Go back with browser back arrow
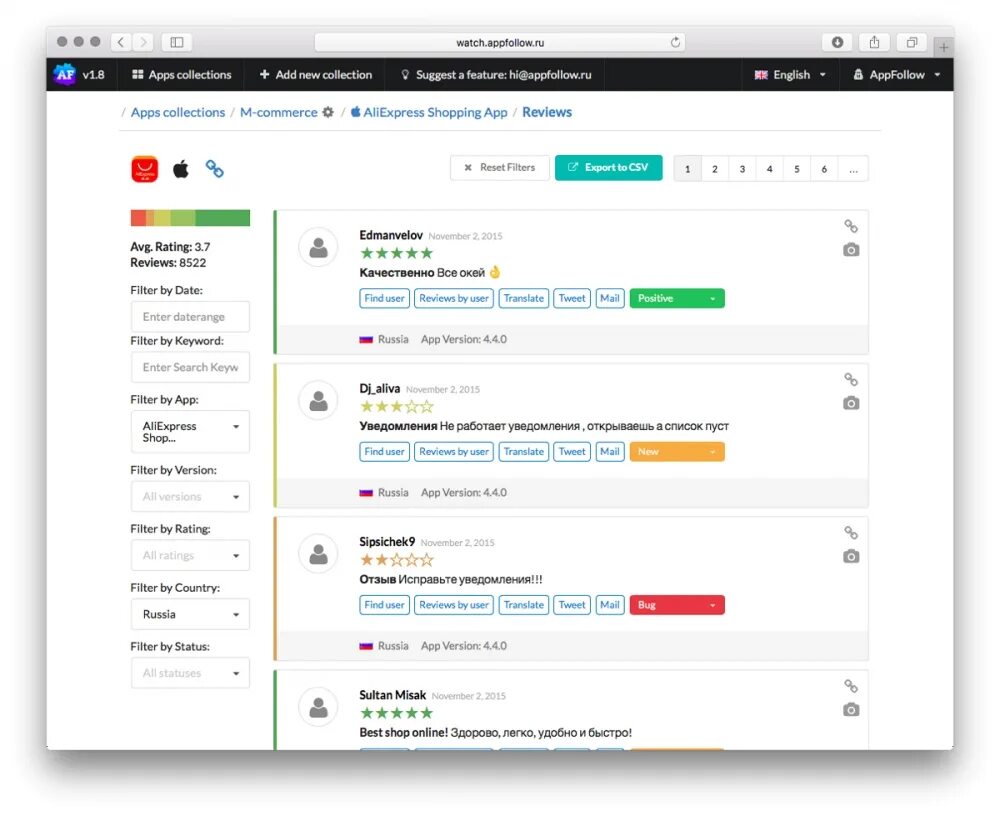 click(x=121, y=42)
